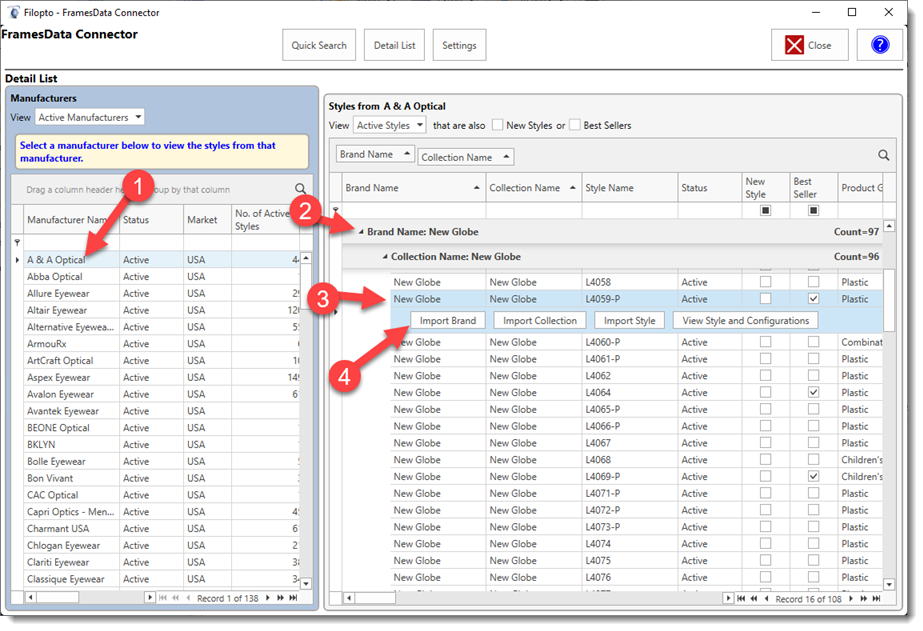Click Import Style button
The width and height of the screenshot is (923, 631).
[x=629, y=321]
